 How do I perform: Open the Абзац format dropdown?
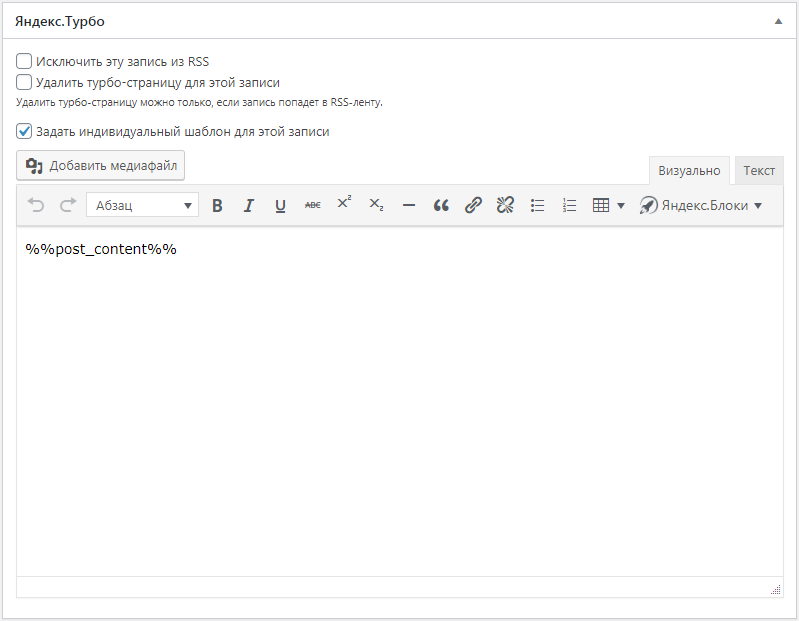coord(142,205)
